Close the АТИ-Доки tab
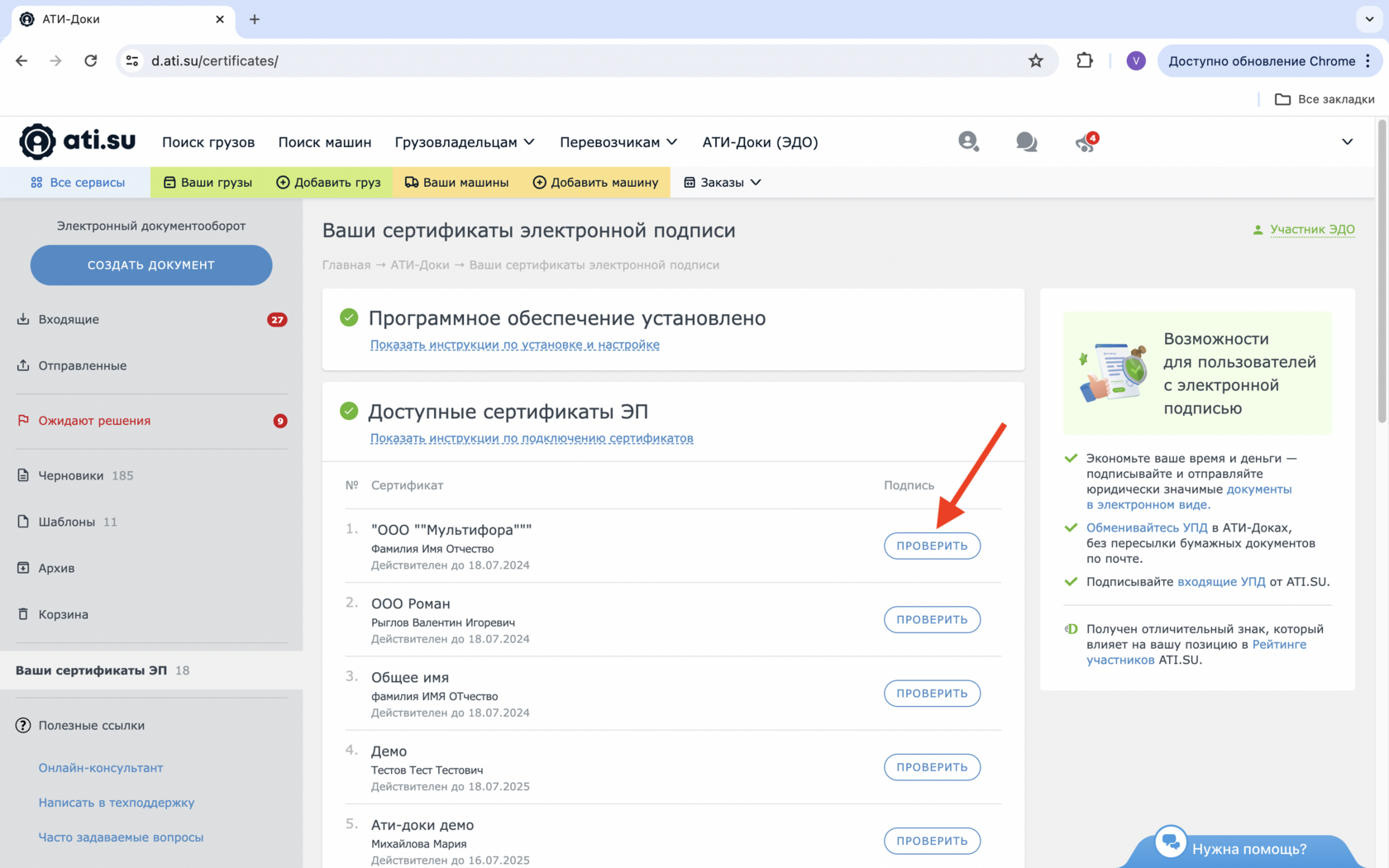The image size is (1389, 868). pos(219,19)
